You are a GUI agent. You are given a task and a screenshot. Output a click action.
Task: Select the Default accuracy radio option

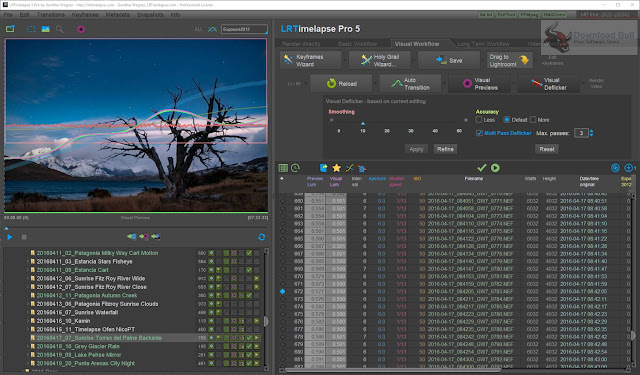click(507, 120)
